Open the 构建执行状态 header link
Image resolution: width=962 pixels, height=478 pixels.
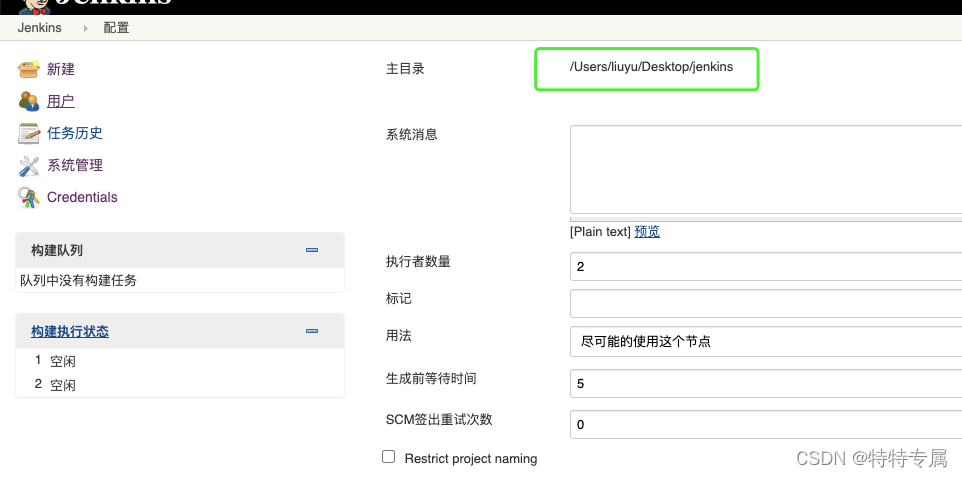[70, 331]
